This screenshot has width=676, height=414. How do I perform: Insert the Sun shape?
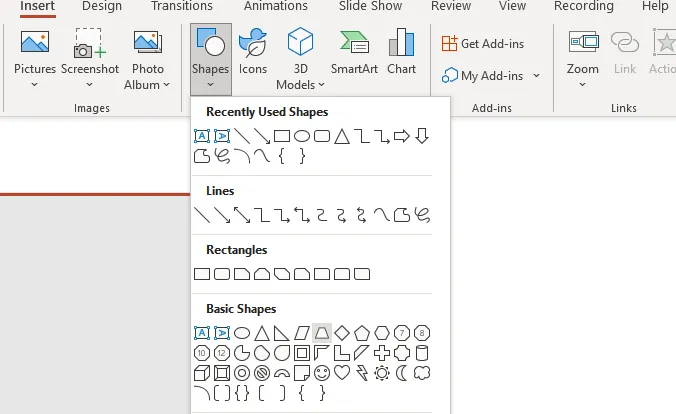coord(381,373)
